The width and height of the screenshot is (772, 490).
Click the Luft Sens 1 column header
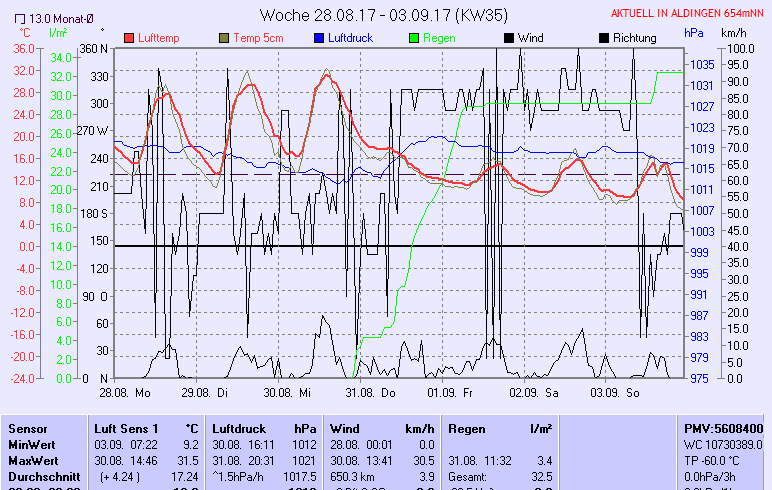click(x=126, y=428)
